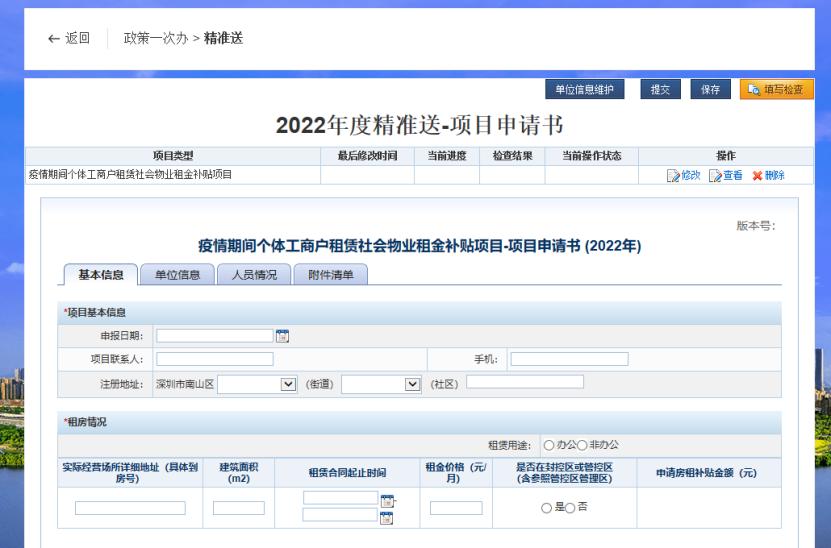Switch to the 单位信息 tab
Viewport: 831px width, 548px height.
pyautogui.click(x=177, y=275)
